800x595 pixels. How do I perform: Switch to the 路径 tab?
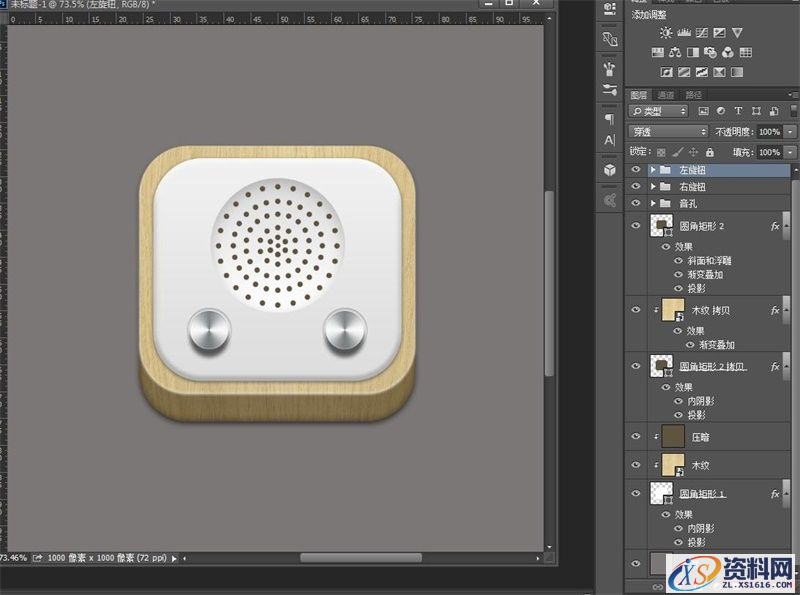coord(694,95)
